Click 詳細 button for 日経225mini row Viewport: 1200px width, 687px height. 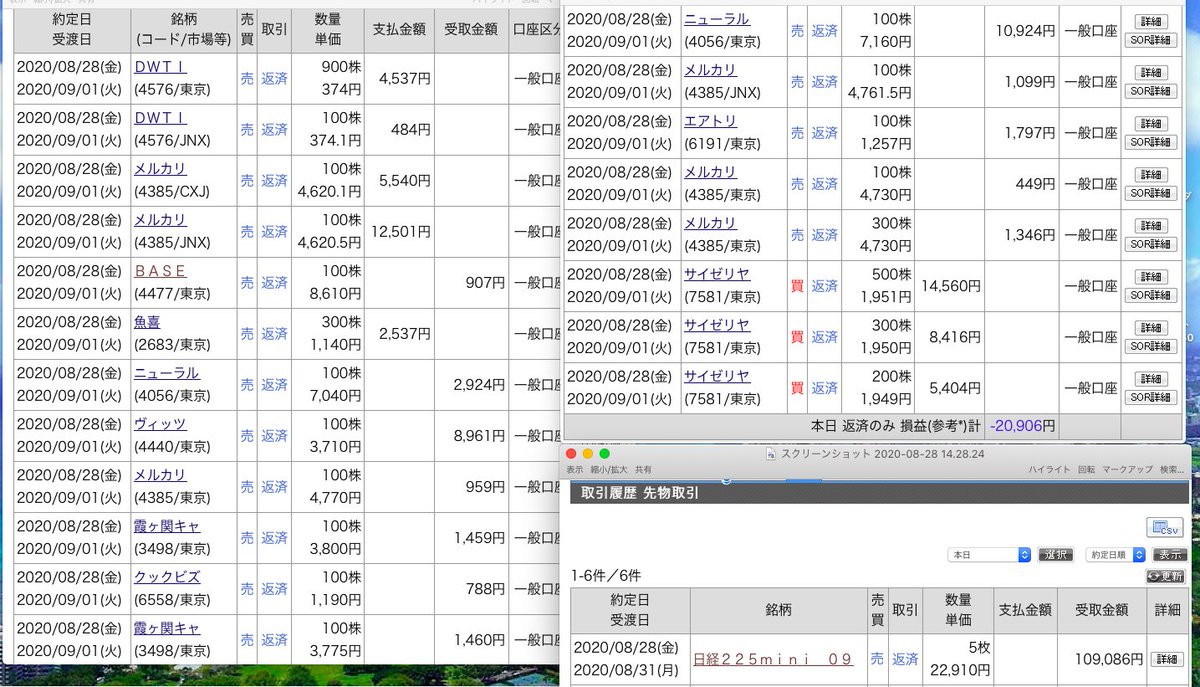click(x=1166, y=659)
